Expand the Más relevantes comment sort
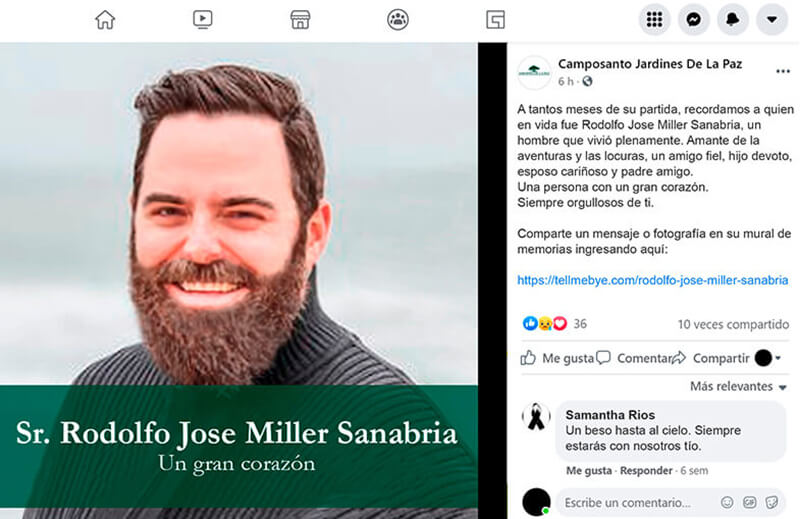 click(738, 386)
